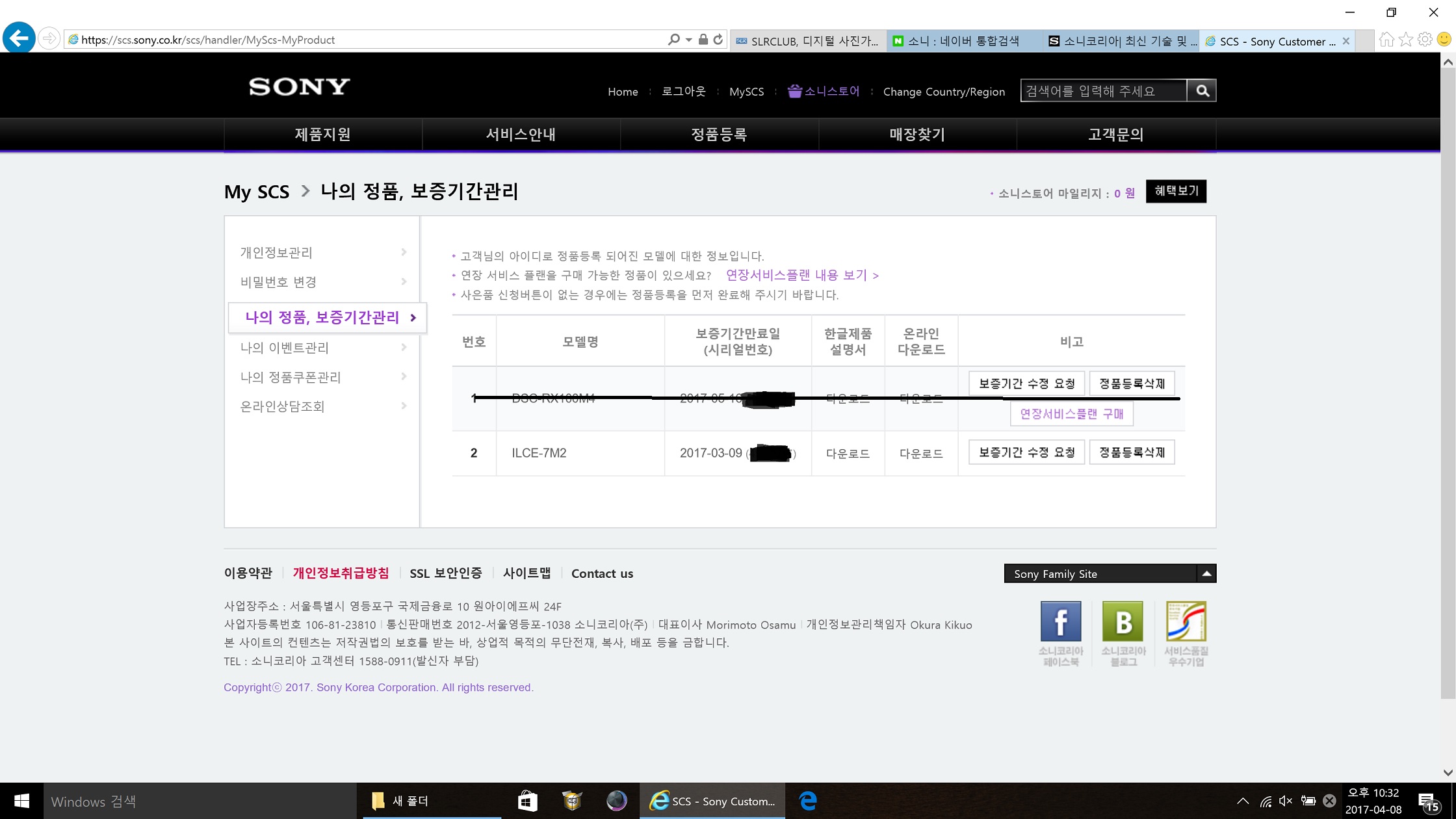
Task: Click the magnifier search button in header
Action: pyautogui.click(x=1202, y=91)
